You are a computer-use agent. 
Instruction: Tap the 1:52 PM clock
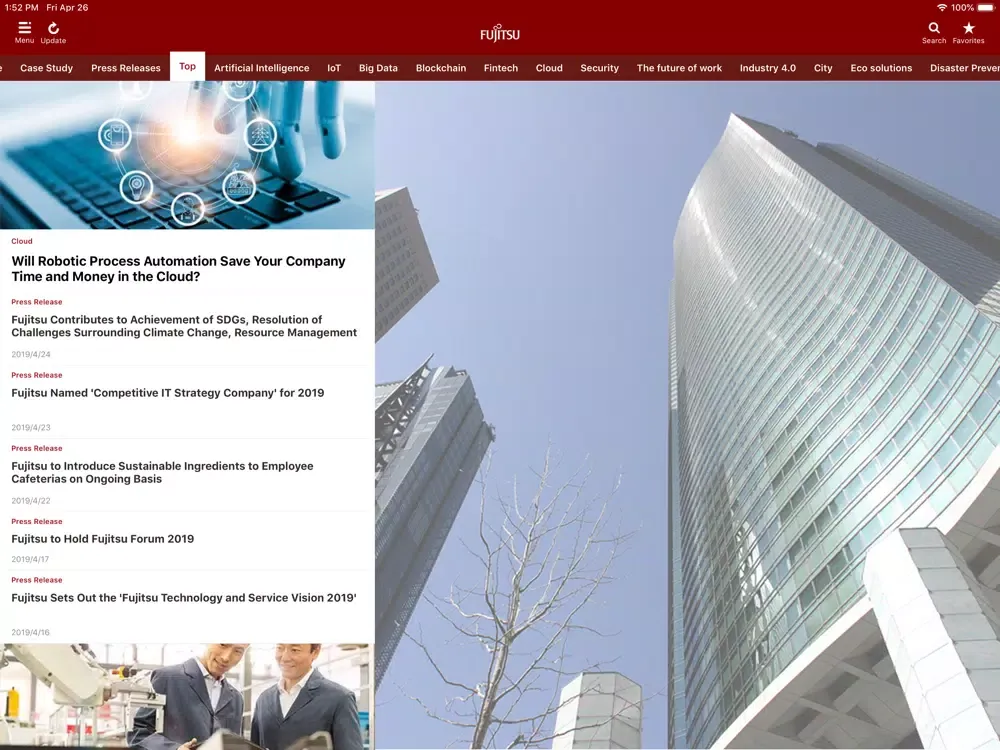[x=21, y=8]
